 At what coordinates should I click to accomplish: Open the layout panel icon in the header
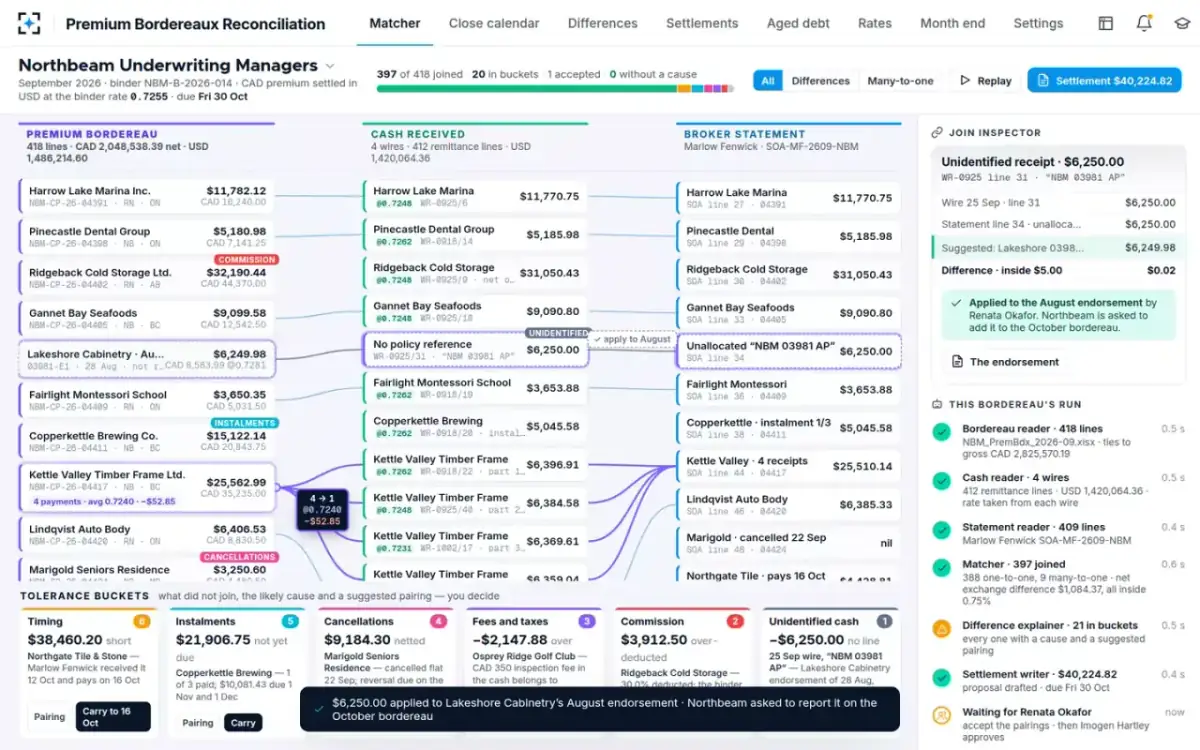[x=1106, y=23]
